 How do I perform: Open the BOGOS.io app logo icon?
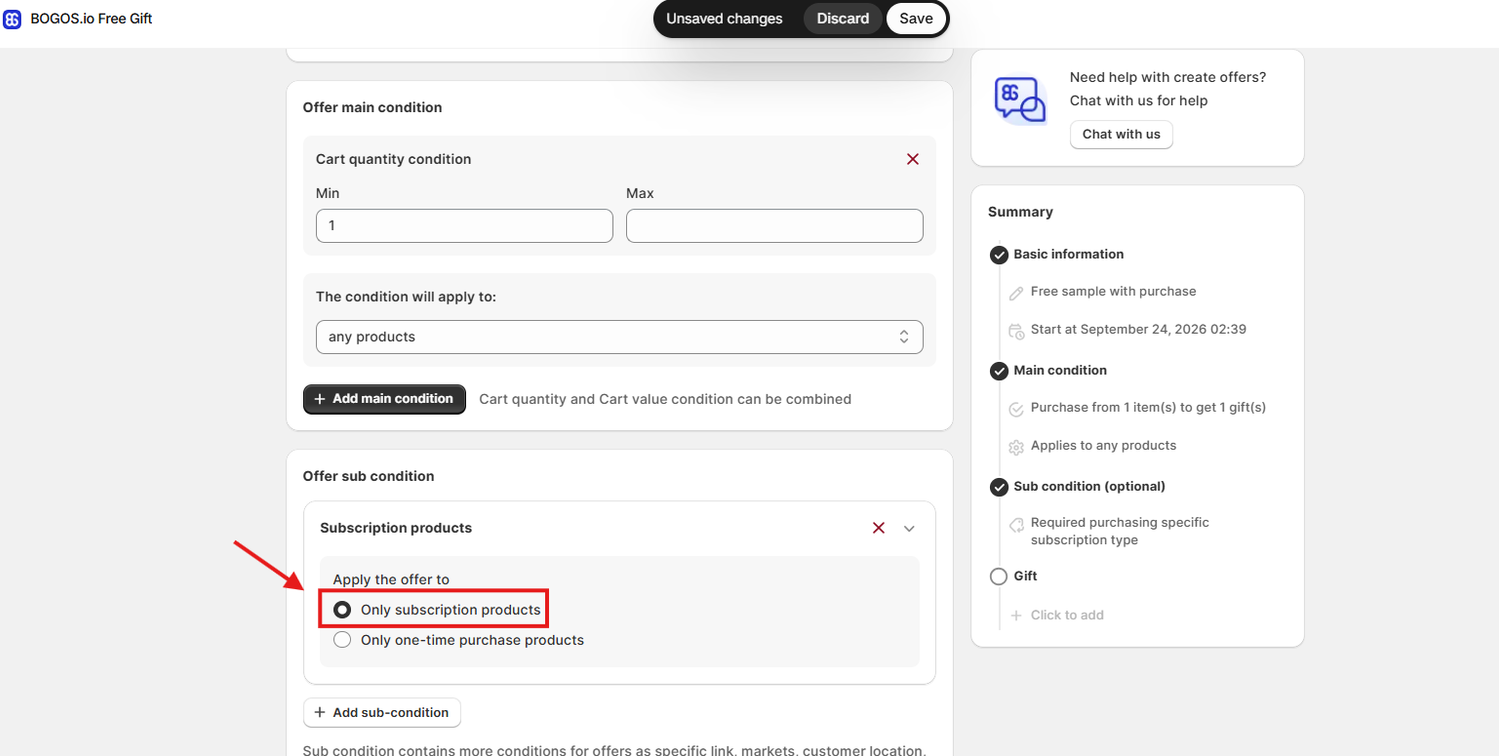[x=12, y=19]
